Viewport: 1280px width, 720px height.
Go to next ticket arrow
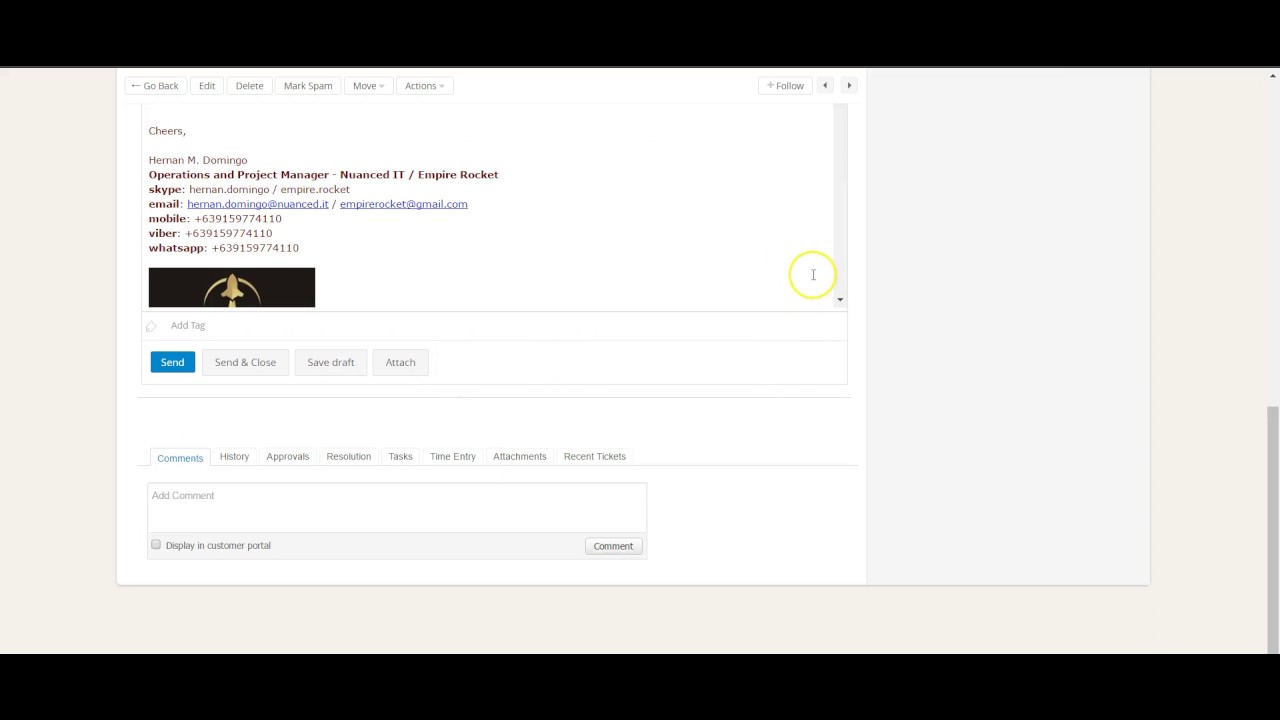pyautogui.click(x=849, y=86)
